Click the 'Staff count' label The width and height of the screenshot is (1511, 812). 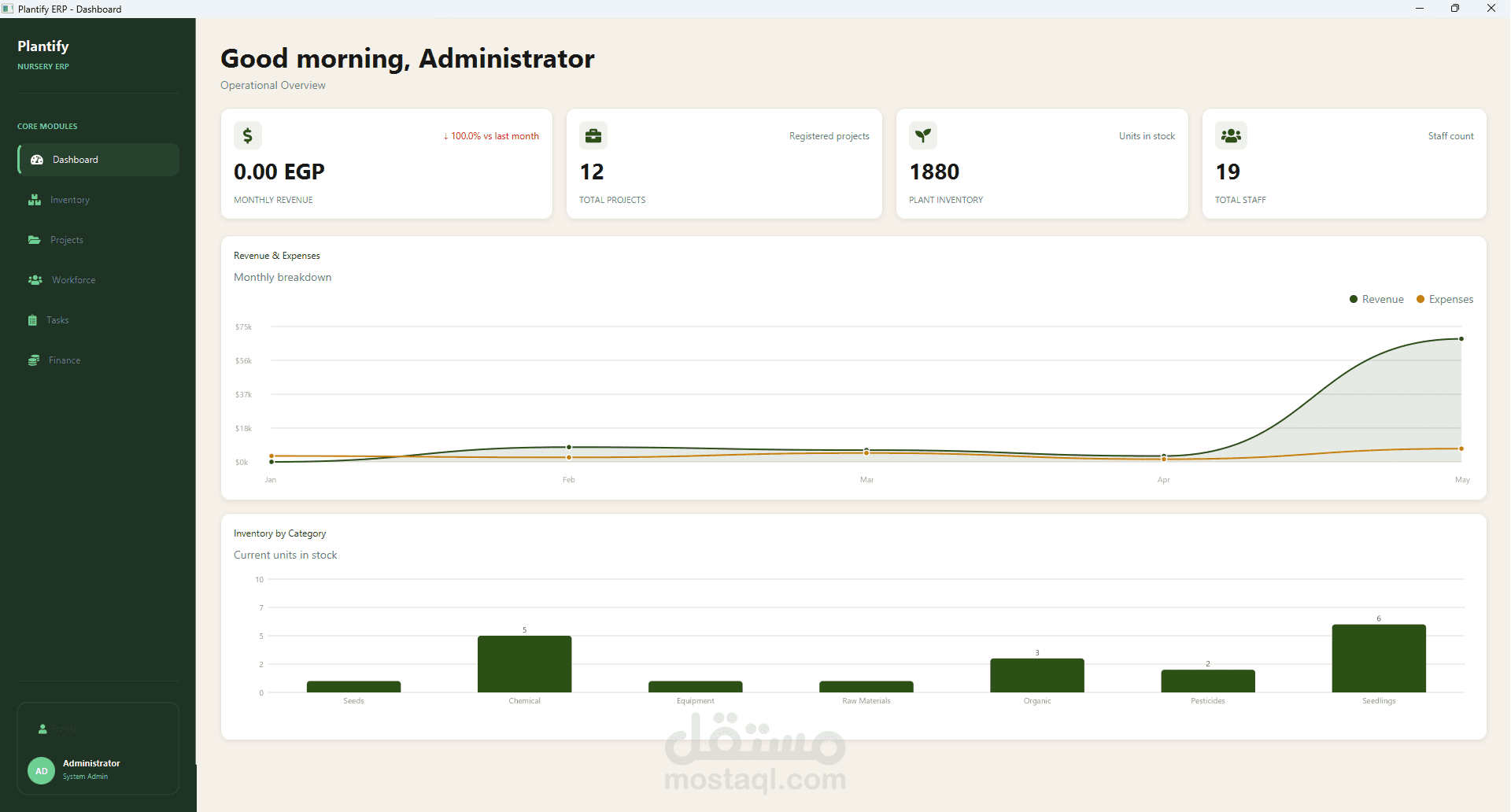[1450, 136]
